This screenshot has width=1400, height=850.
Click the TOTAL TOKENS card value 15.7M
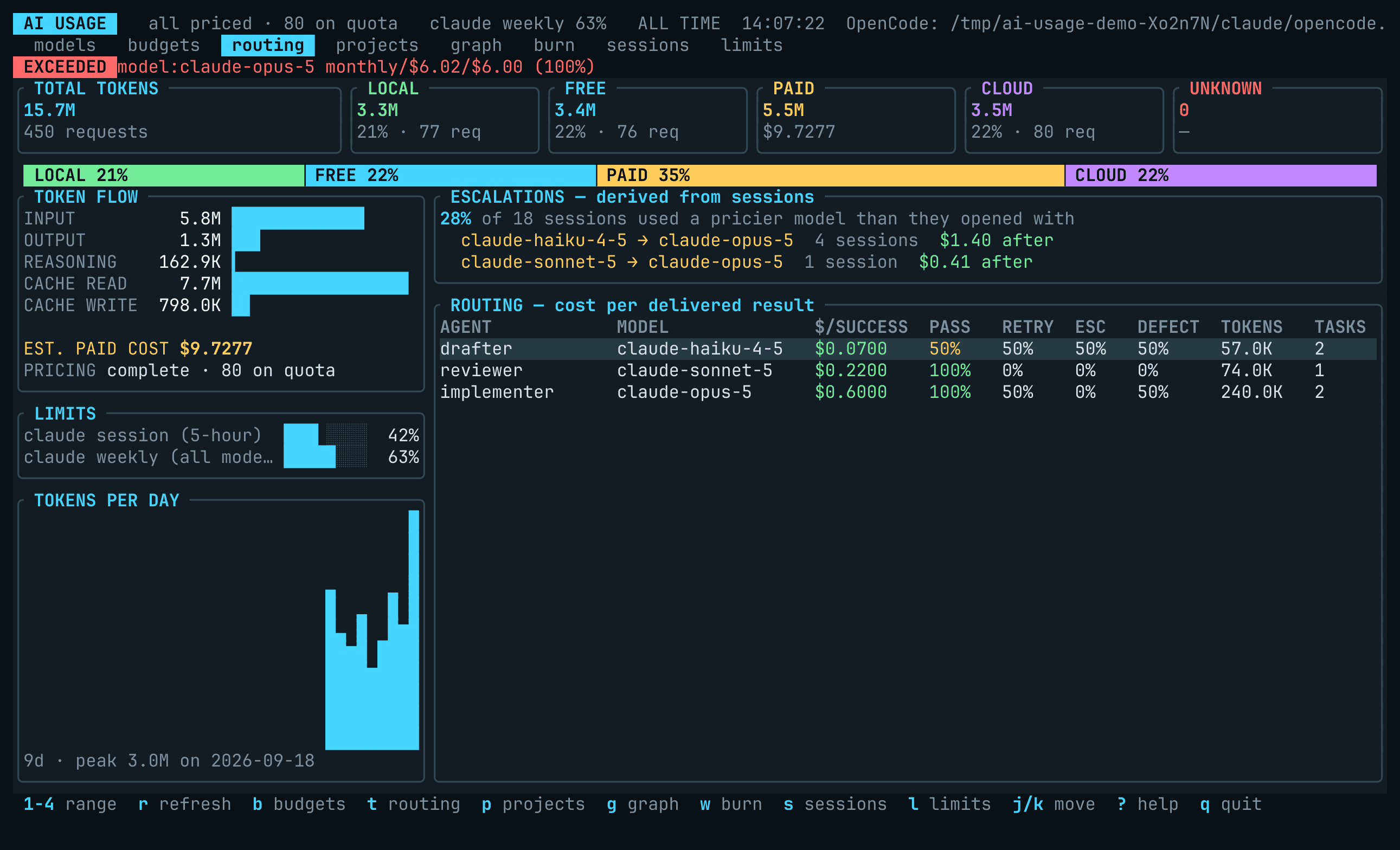coord(49,110)
